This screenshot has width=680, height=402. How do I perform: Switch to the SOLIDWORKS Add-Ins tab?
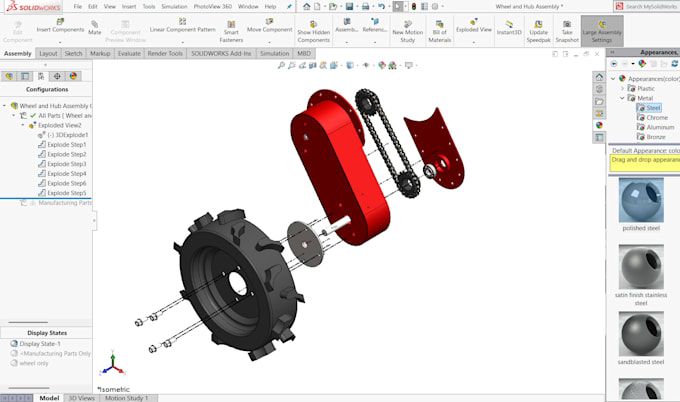[x=221, y=53]
